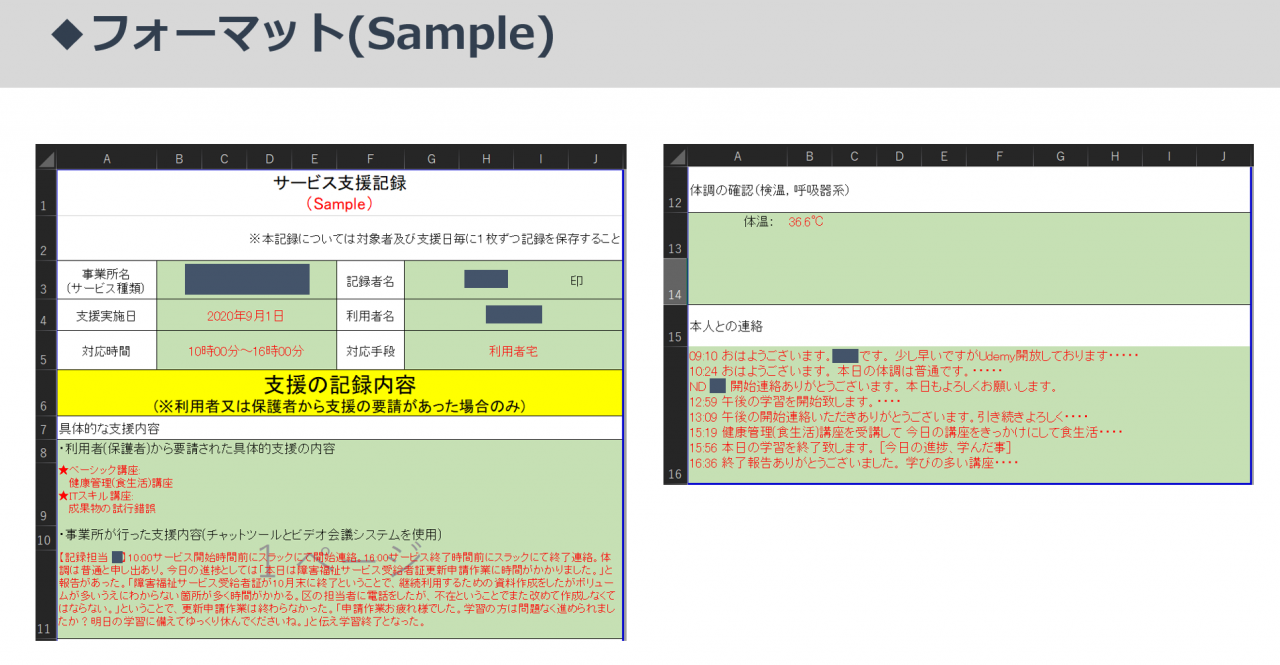Screen dimensions: 1280x665
Task: Click the 具体的な支援内容 cell
Action: [x=340, y=428]
